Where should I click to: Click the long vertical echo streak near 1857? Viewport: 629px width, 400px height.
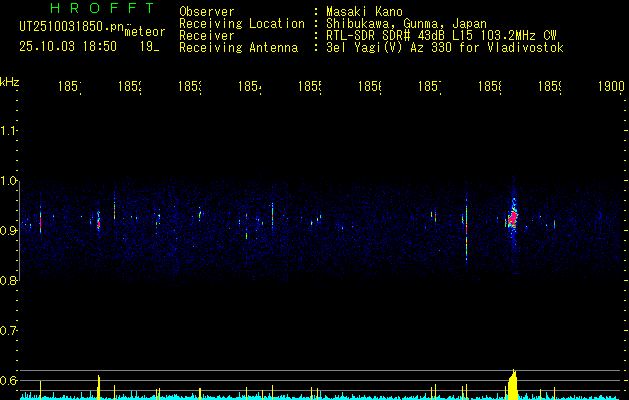coord(467,229)
